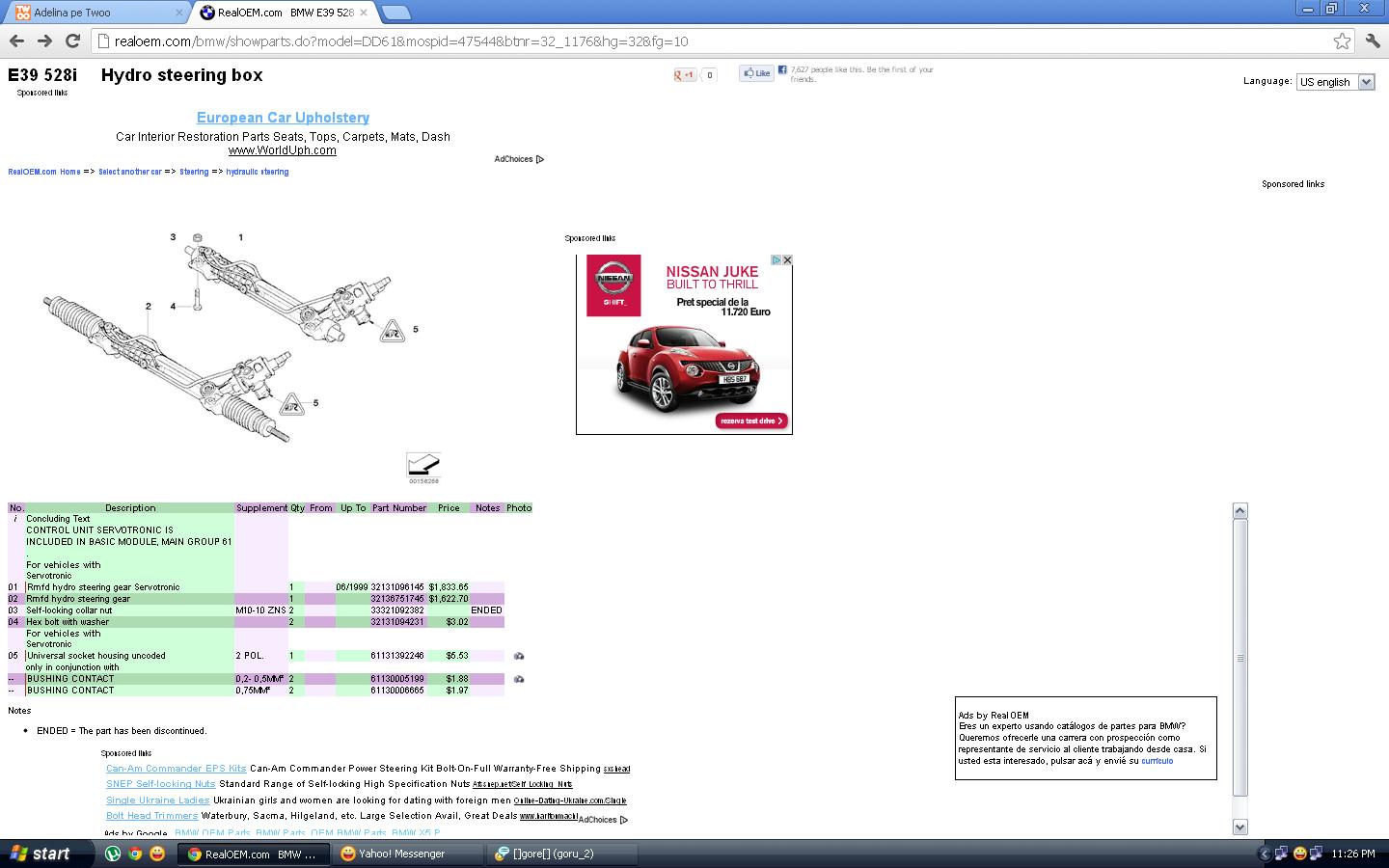This screenshot has width=1389, height=868.
Task: Open the []gore[] (goru_2) chat window
Action: 561,854
